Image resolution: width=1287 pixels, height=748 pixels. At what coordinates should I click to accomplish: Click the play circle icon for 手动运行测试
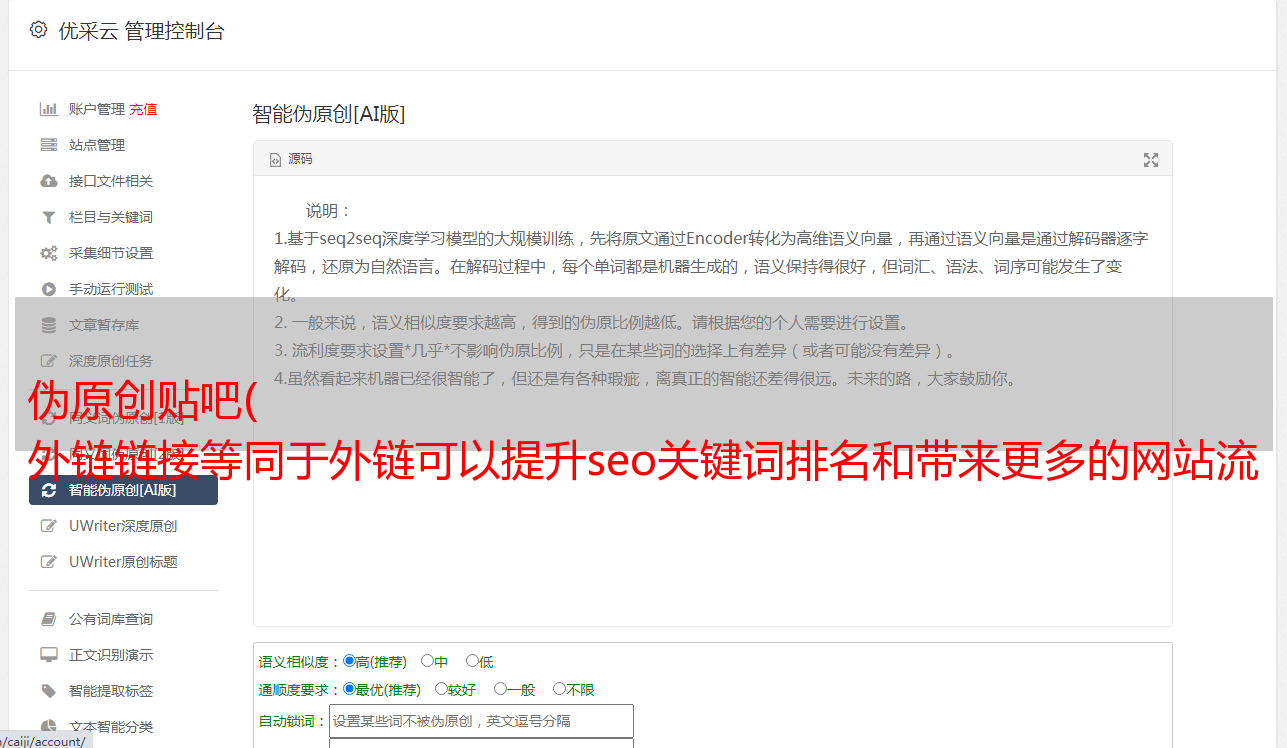pyautogui.click(x=48, y=289)
